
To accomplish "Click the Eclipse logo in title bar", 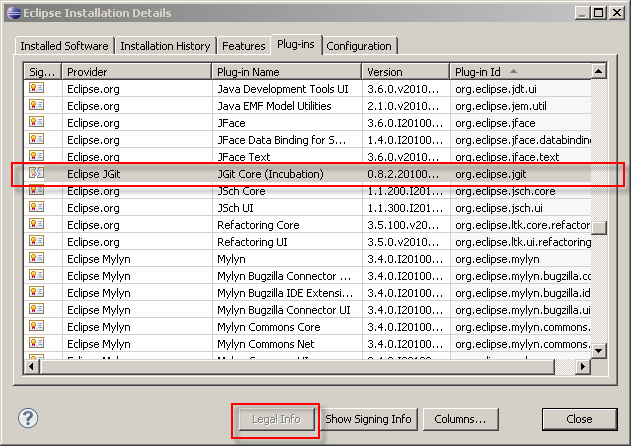I will tap(14, 13).
